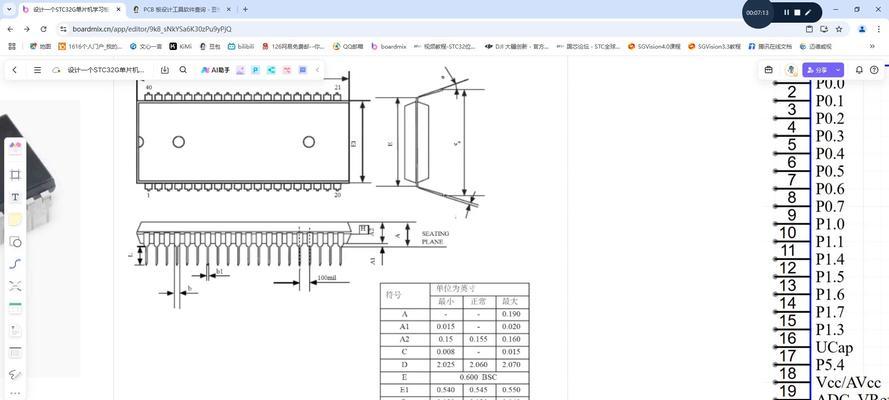Select the Document card tool

[15, 330]
